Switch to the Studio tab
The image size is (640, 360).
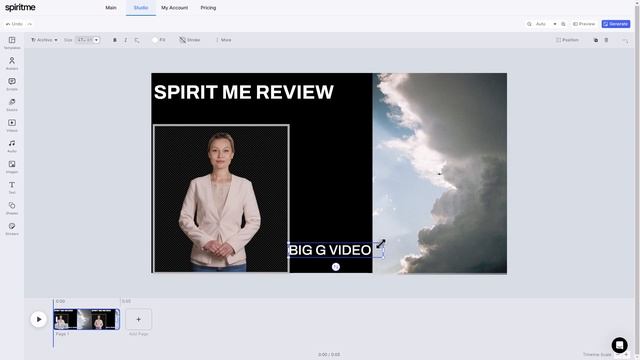(x=141, y=8)
